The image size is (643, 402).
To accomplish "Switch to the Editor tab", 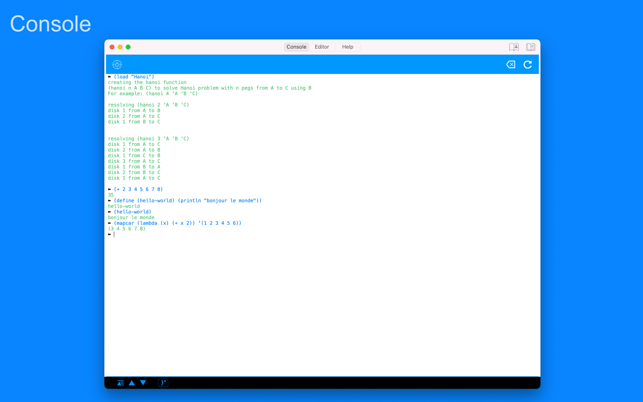I will 322,47.
